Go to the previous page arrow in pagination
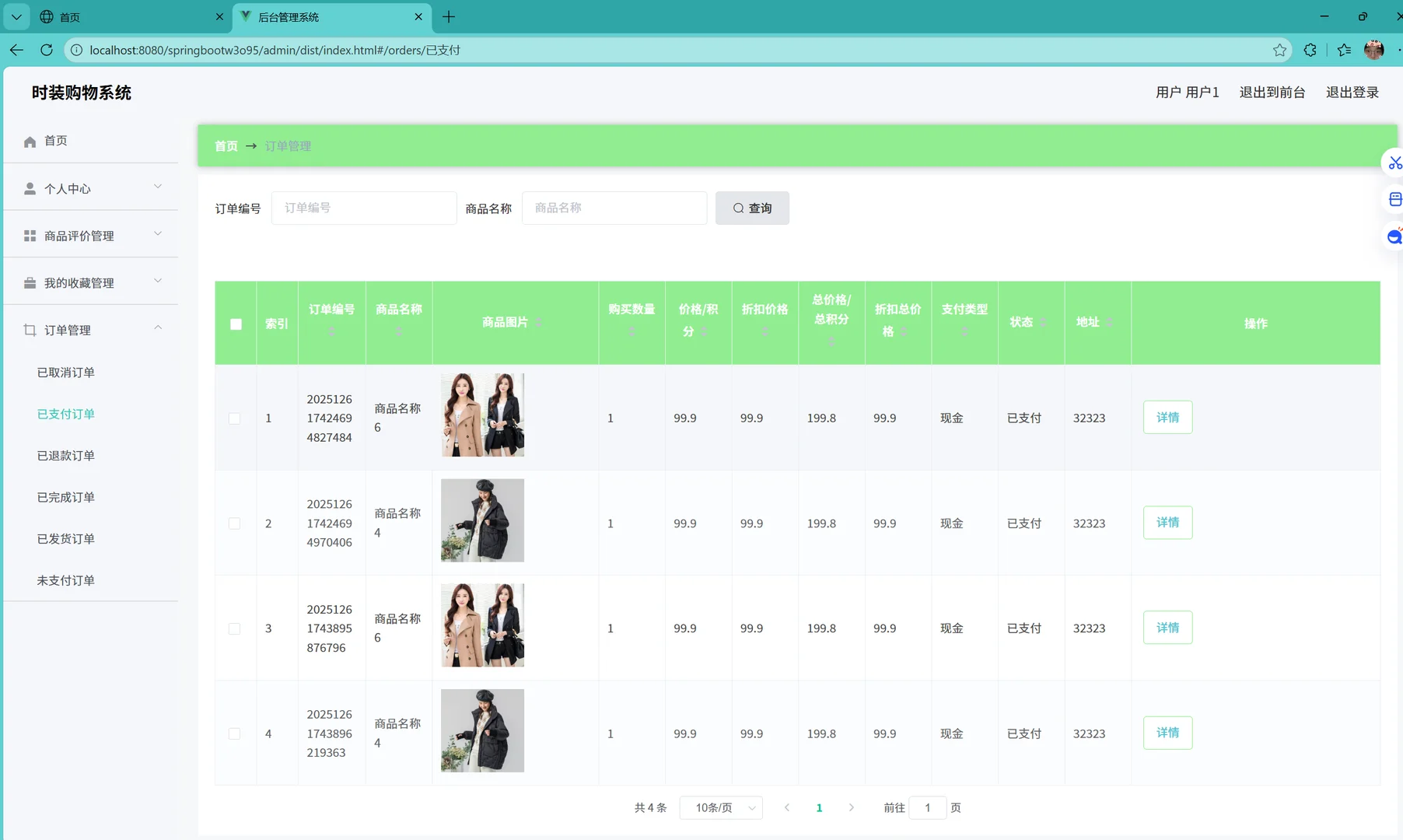This screenshot has width=1403, height=840. [787, 807]
